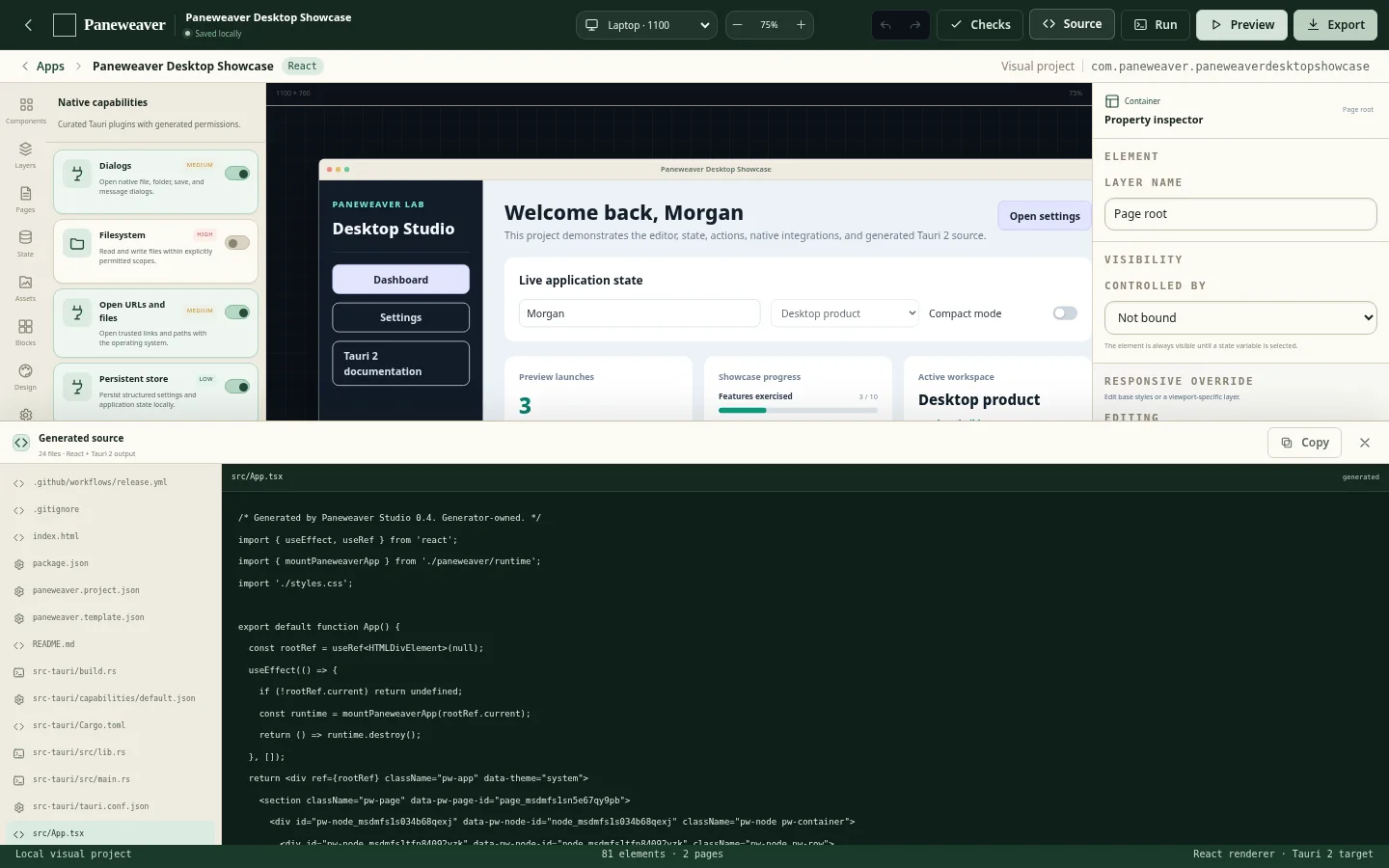Click the Checks button
Image resolution: width=1389 pixels, height=868 pixels.
(x=980, y=25)
